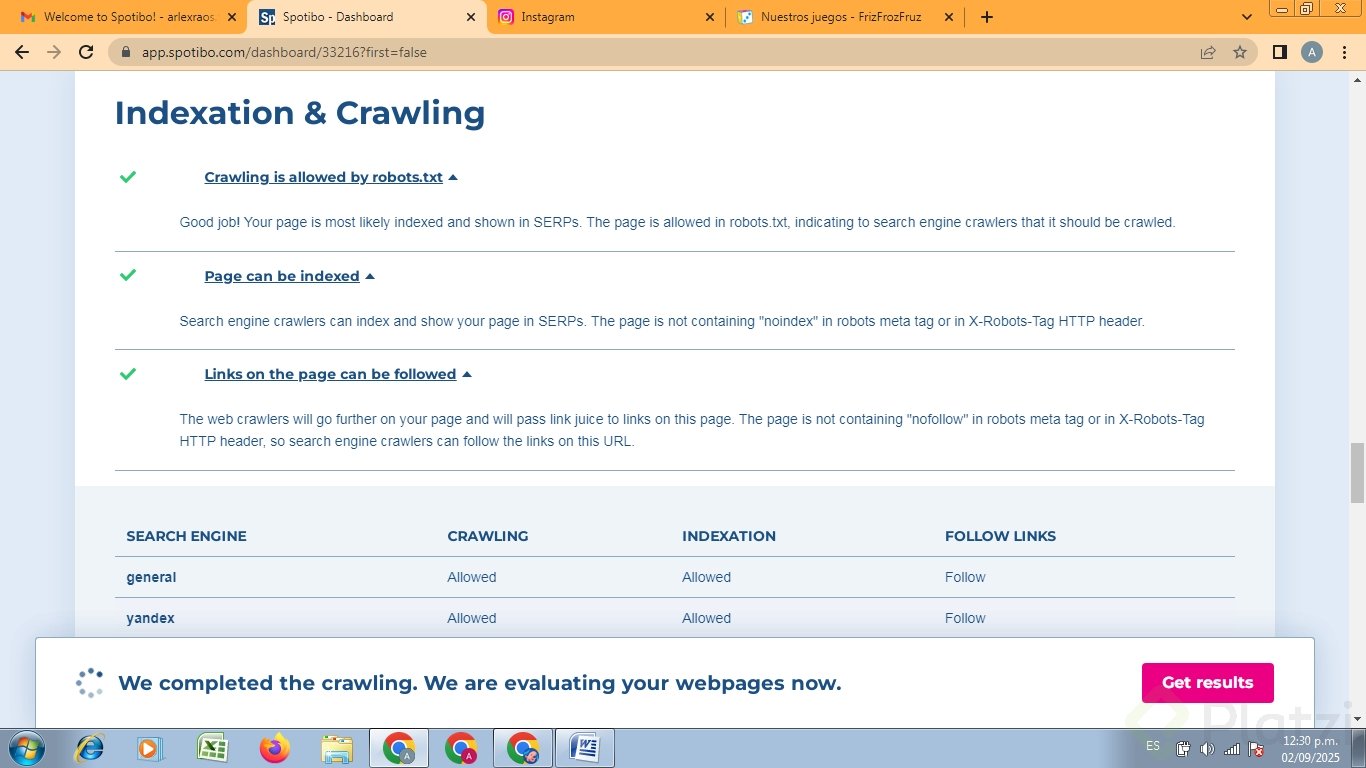Open Action Center flag in system tray

(1256, 749)
